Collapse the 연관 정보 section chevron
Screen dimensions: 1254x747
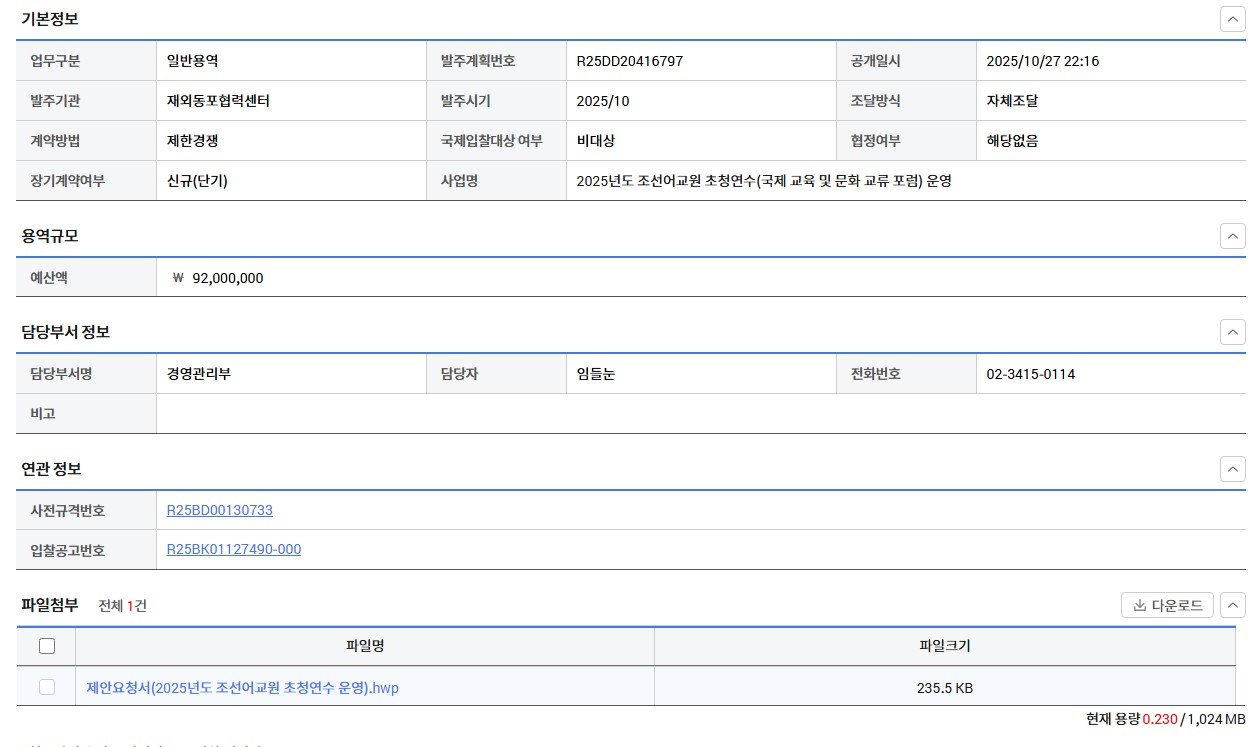[1232, 468]
